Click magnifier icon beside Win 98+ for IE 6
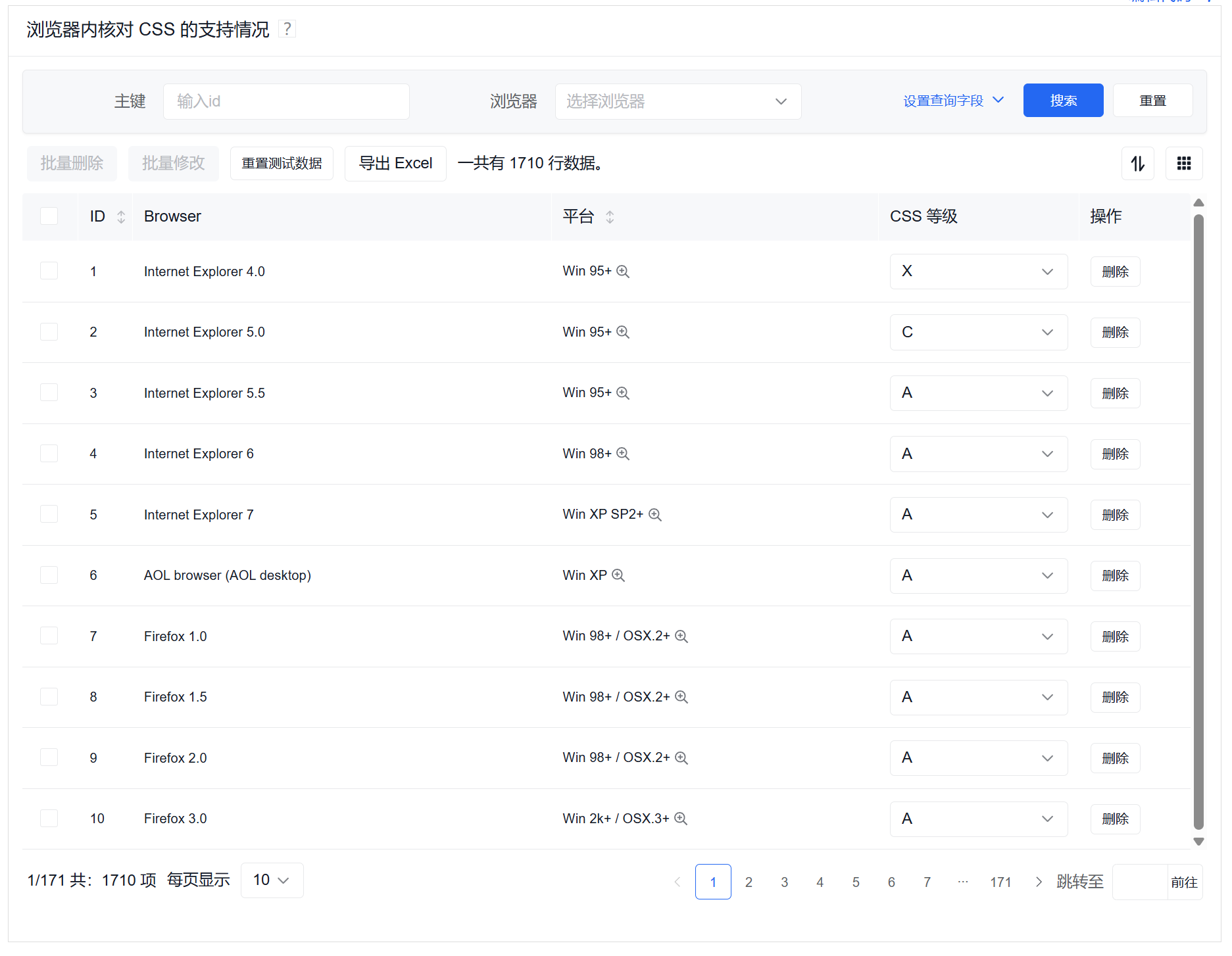This screenshot has width=1232, height=956. click(x=623, y=454)
